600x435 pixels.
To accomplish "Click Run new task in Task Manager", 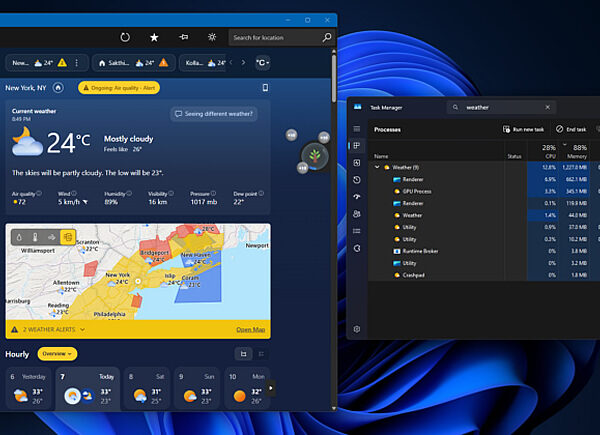I will point(523,129).
